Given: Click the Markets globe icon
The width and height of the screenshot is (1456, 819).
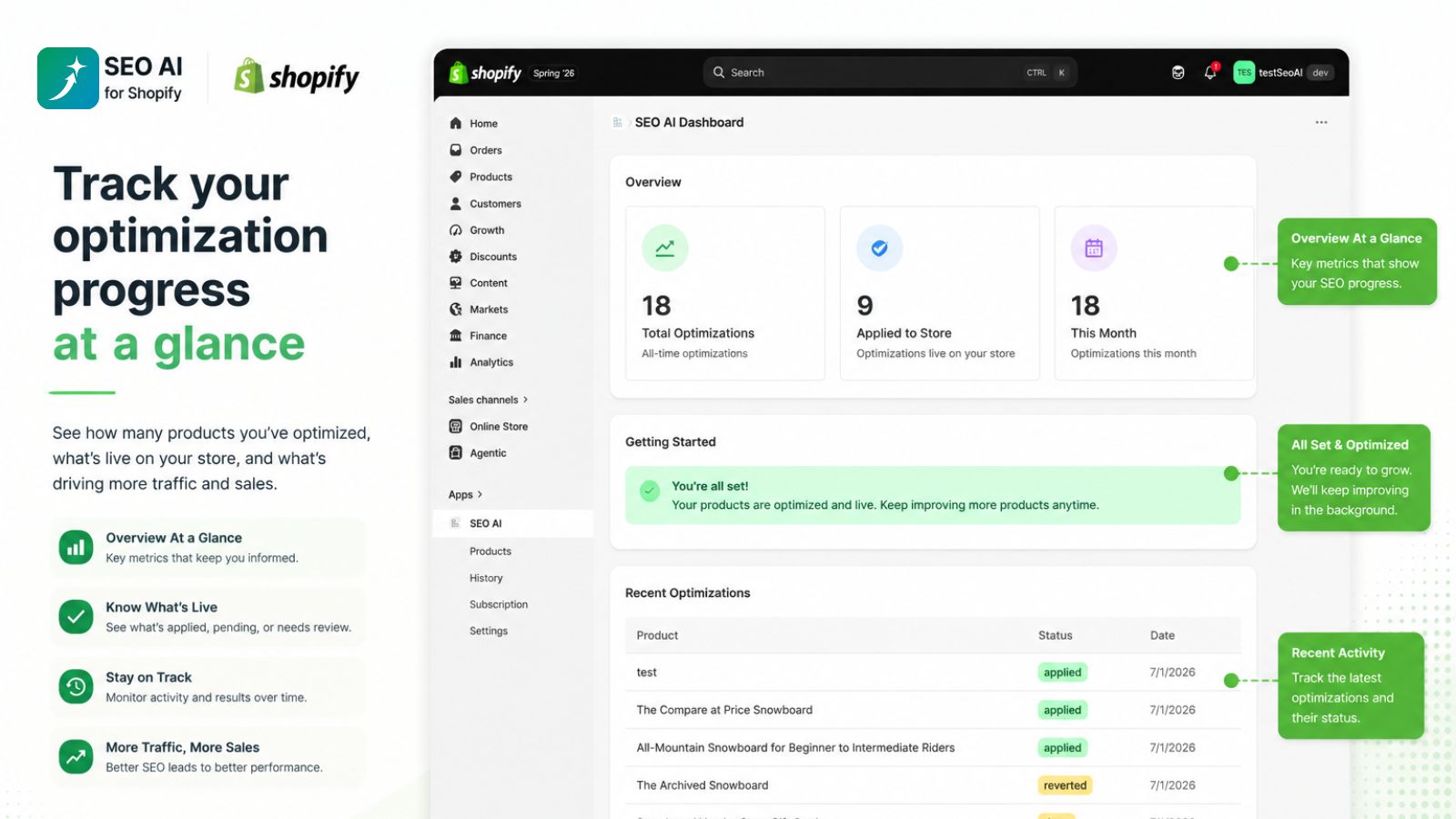Looking at the screenshot, I should click(456, 309).
